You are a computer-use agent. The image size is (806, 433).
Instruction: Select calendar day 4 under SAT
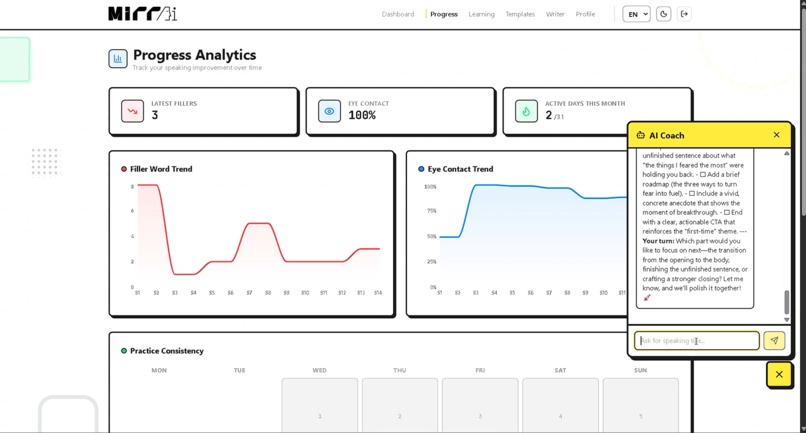point(560,405)
